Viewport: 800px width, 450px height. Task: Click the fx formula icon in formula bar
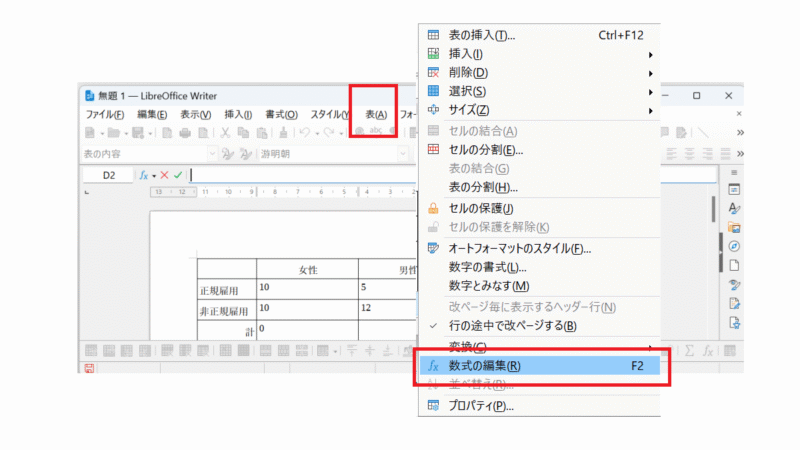point(143,176)
